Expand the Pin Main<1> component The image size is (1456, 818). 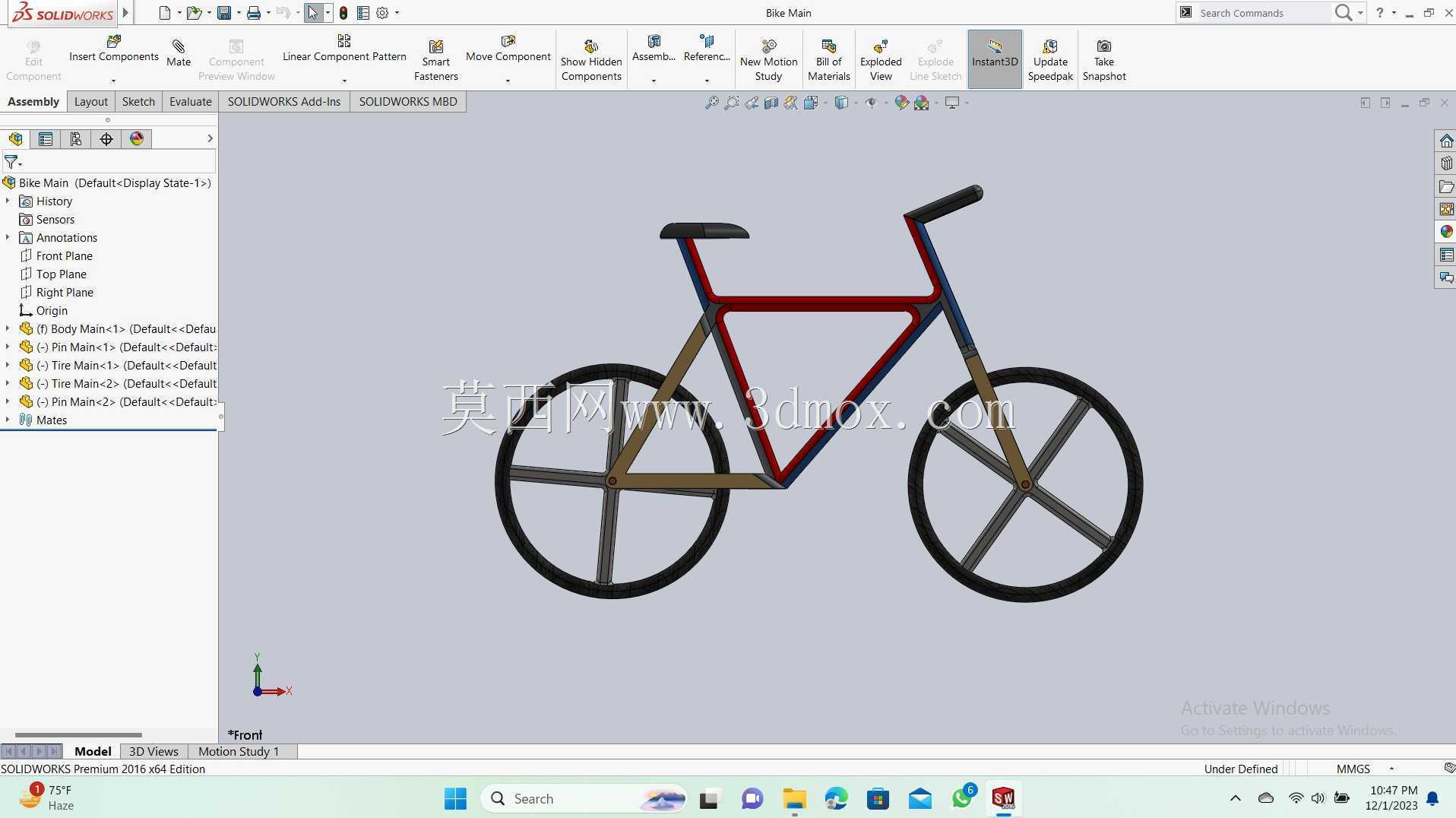click(8, 347)
